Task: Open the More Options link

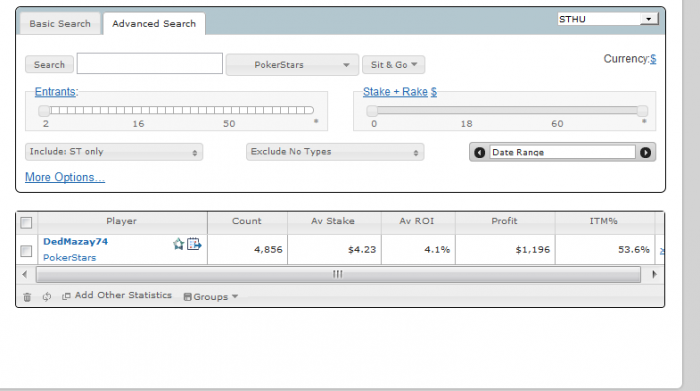Action: tap(65, 177)
